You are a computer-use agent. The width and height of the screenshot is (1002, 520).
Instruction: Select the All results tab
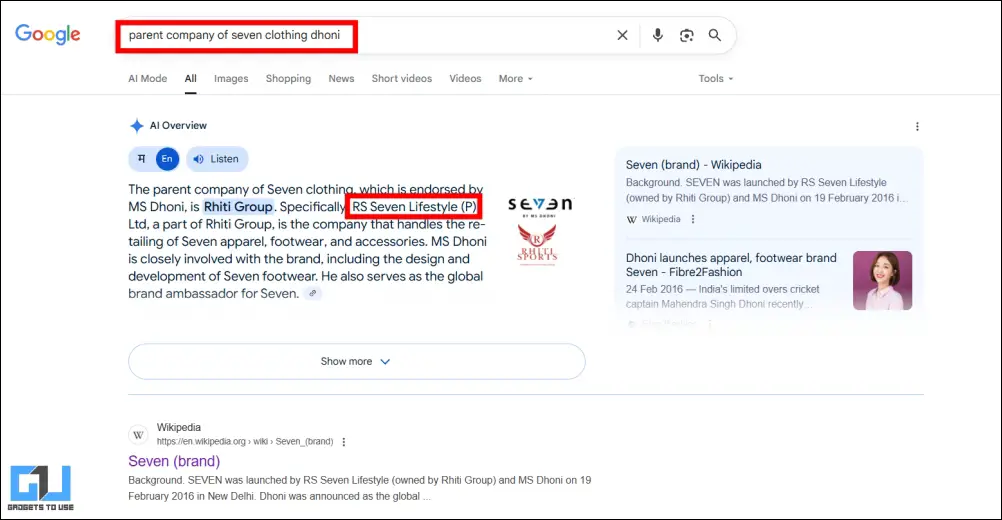click(x=190, y=79)
